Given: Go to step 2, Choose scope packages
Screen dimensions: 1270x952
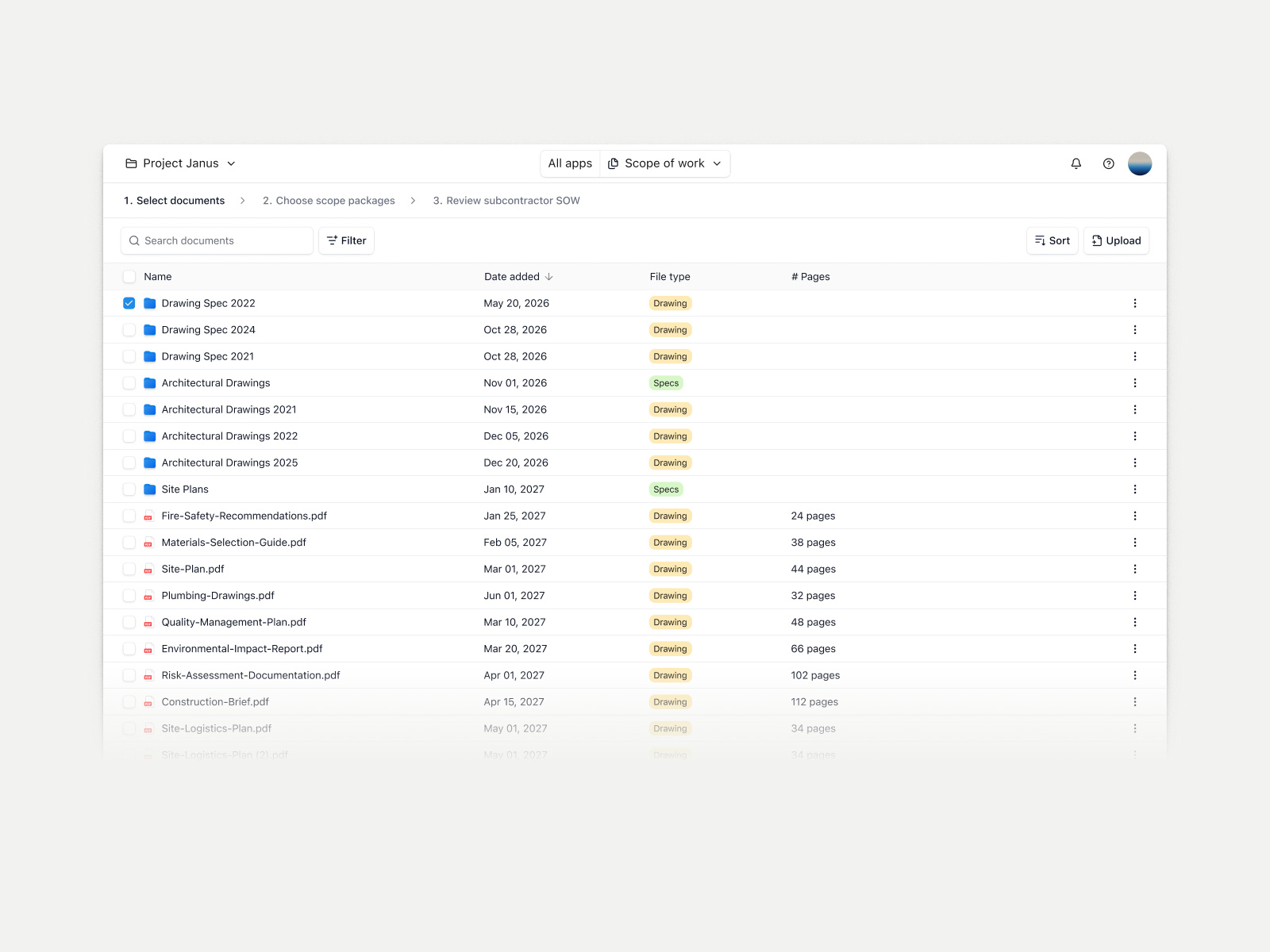Looking at the screenshot, I should click(x=329, y=201).
